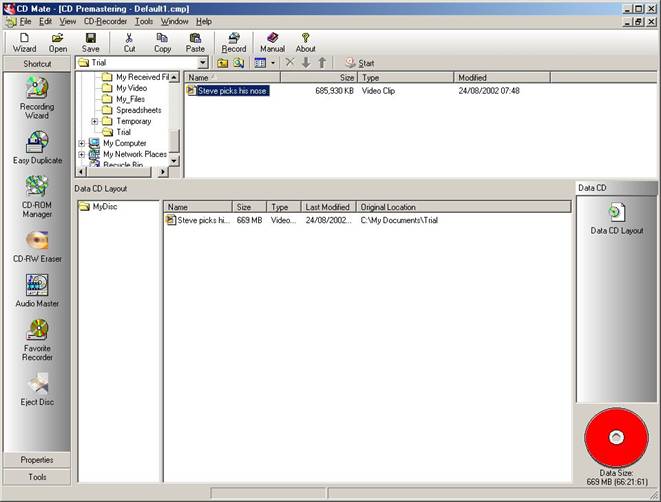Open the Recording Wizard shortcut
This screenshot has width=661, height=502.
[x=37, y=92]
